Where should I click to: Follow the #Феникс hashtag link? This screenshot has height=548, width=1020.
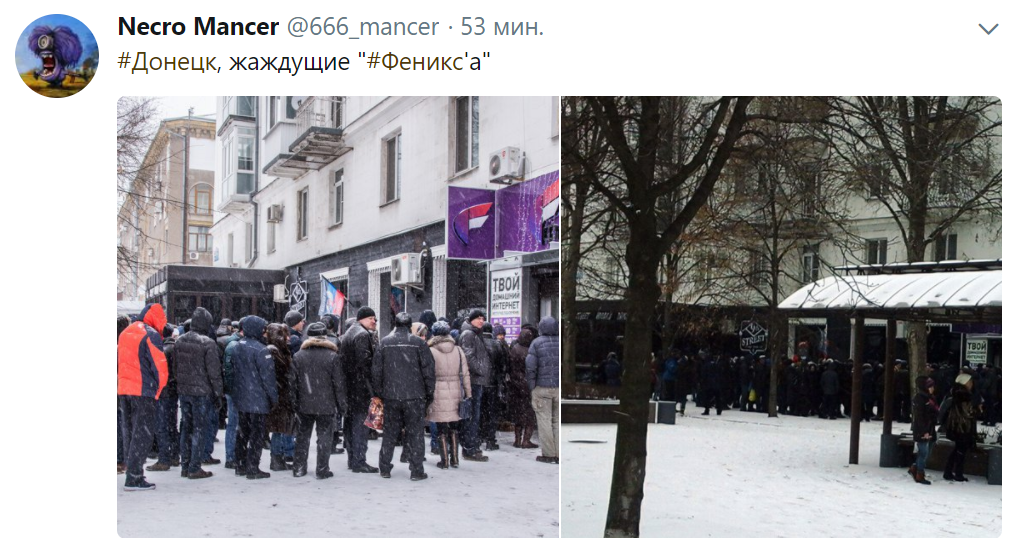click(414, 62)
